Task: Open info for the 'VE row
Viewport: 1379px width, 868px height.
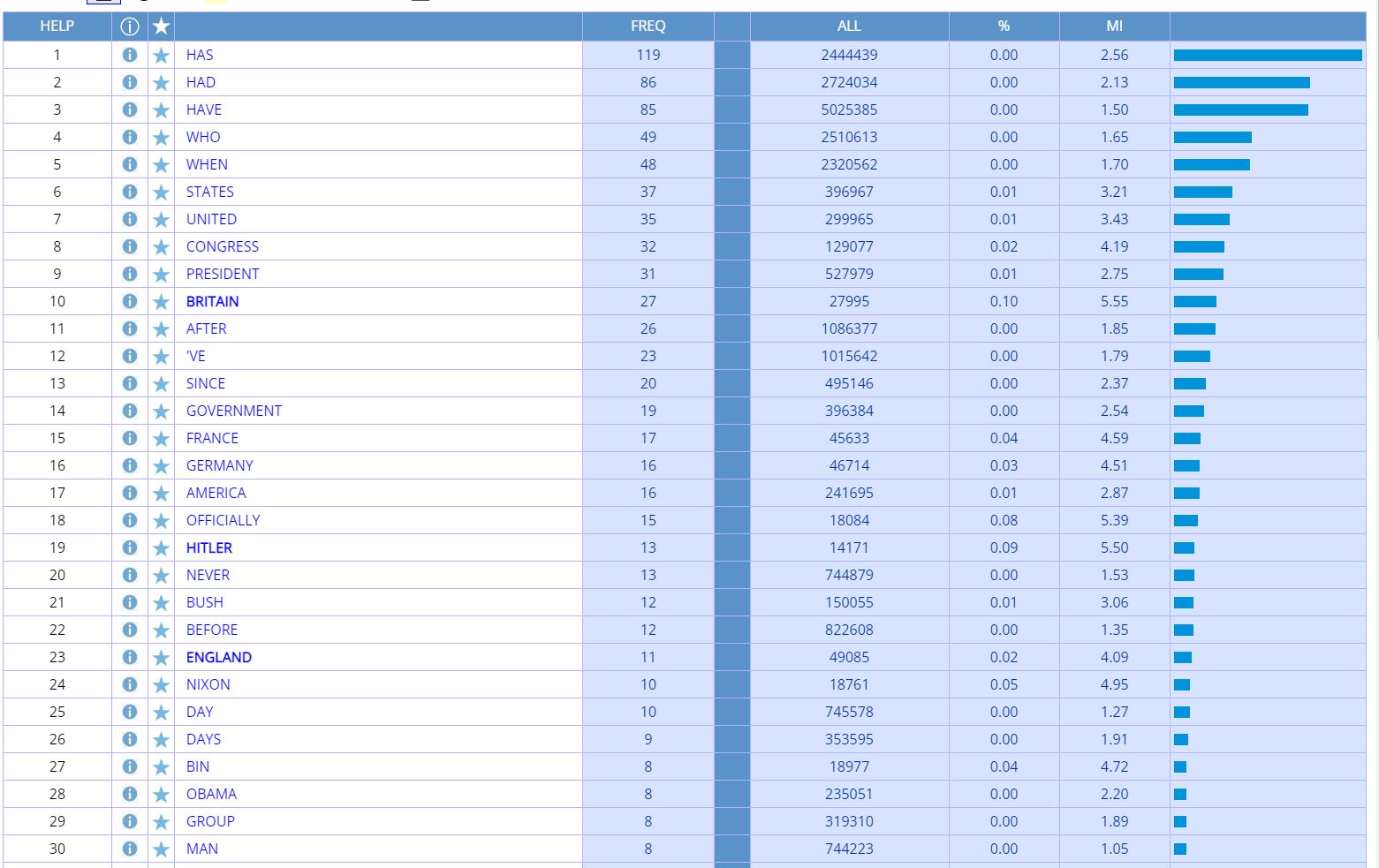Action: click(x=130, y=356)
